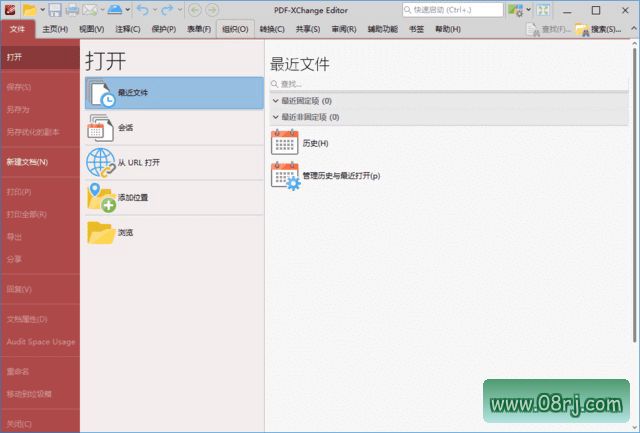Select Recent Files (最近文件) in Open list
Image resolution: width=640 pixels, height=433 pixels.
coord(174,92)
